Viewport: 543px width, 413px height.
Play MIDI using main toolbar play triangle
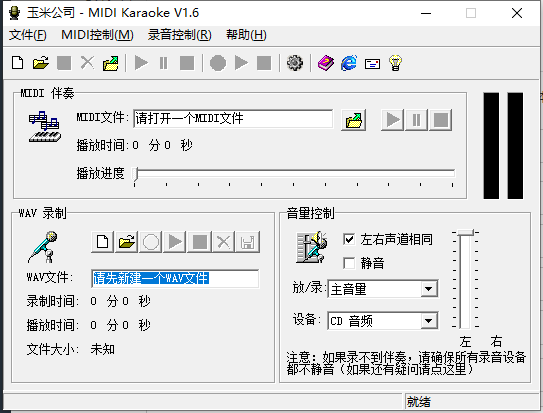point(141,63)
